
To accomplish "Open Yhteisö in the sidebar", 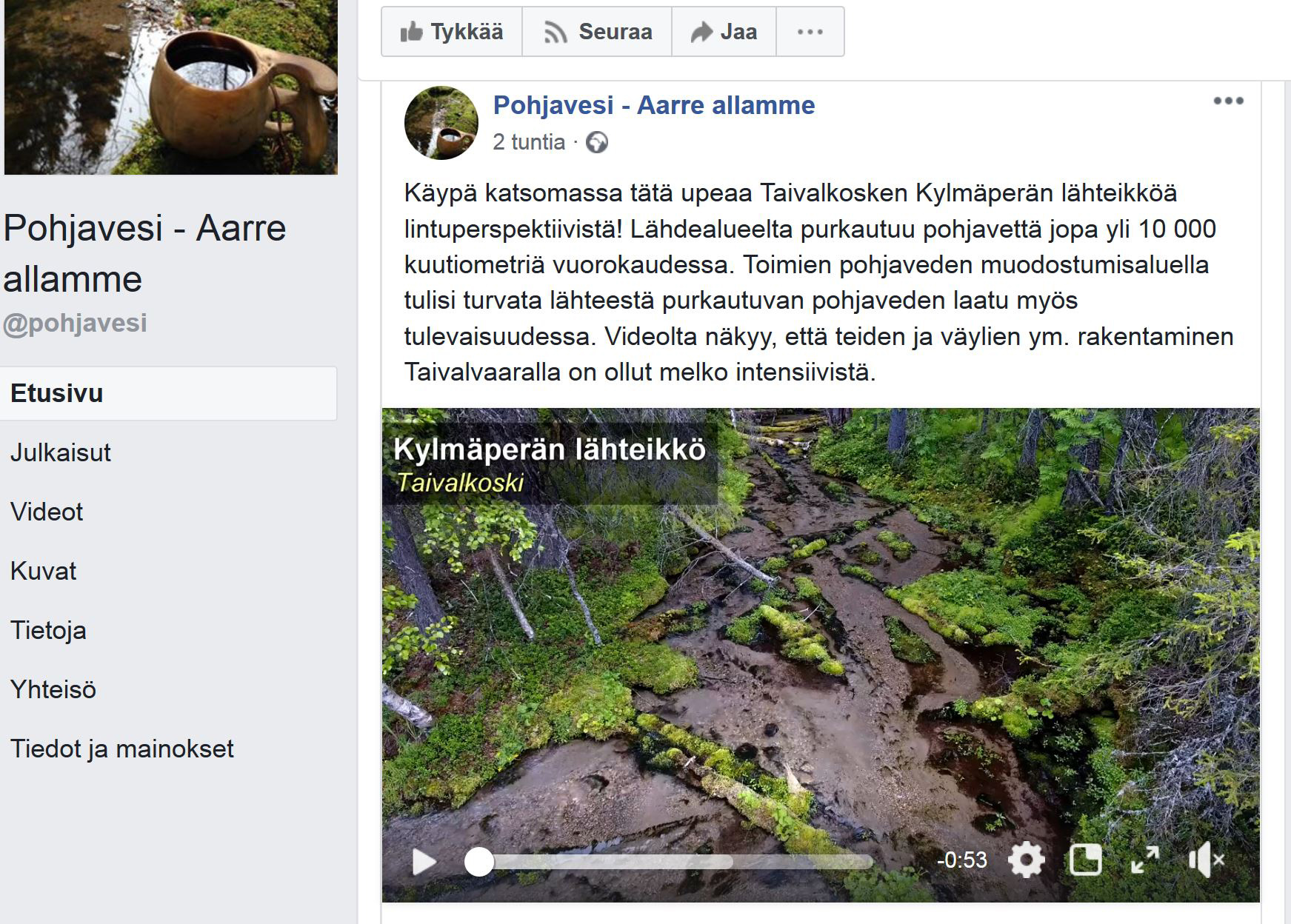I will [53, 689].
